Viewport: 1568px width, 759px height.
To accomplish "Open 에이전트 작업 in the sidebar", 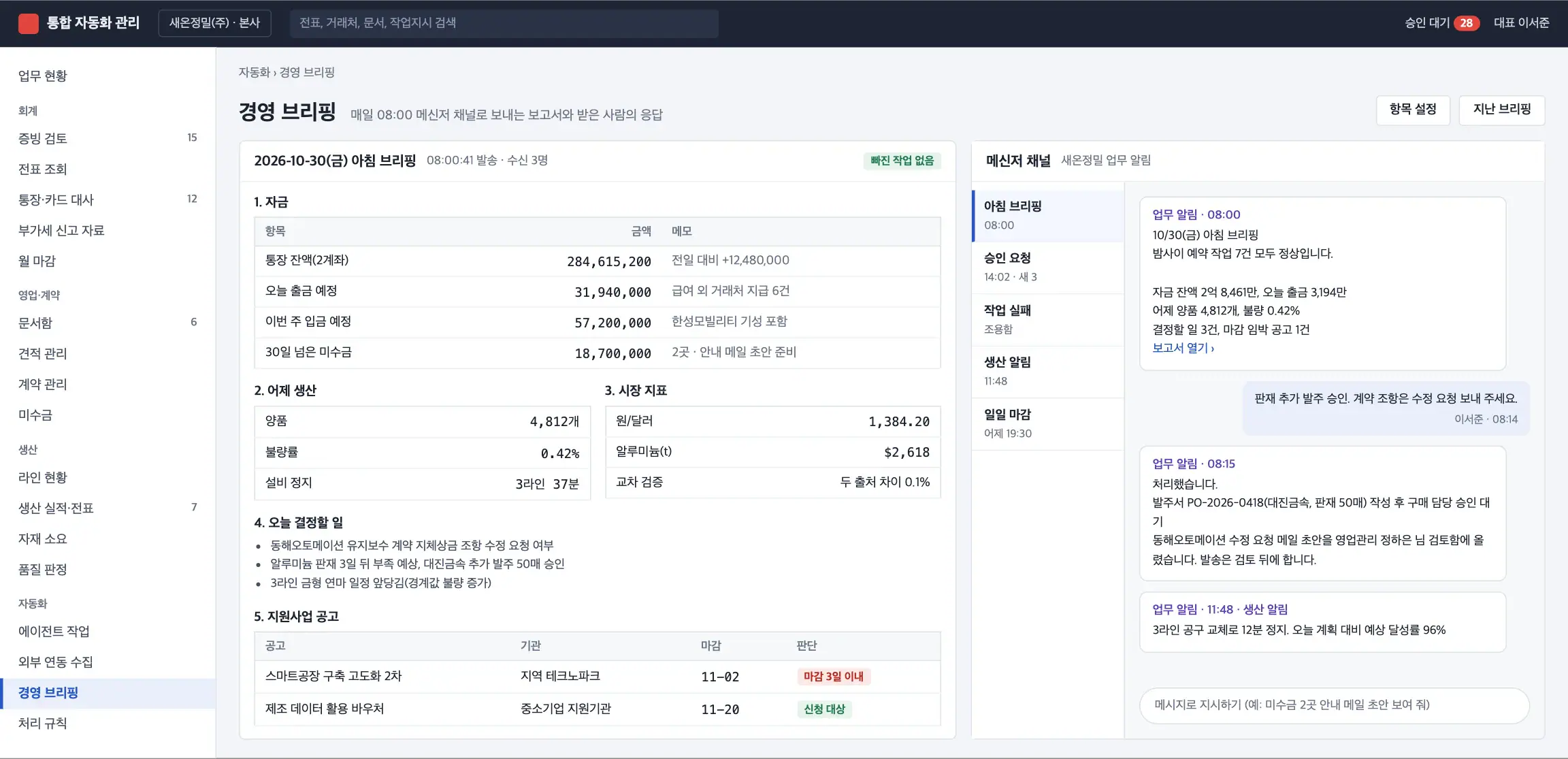I will [x=108, y=631].
